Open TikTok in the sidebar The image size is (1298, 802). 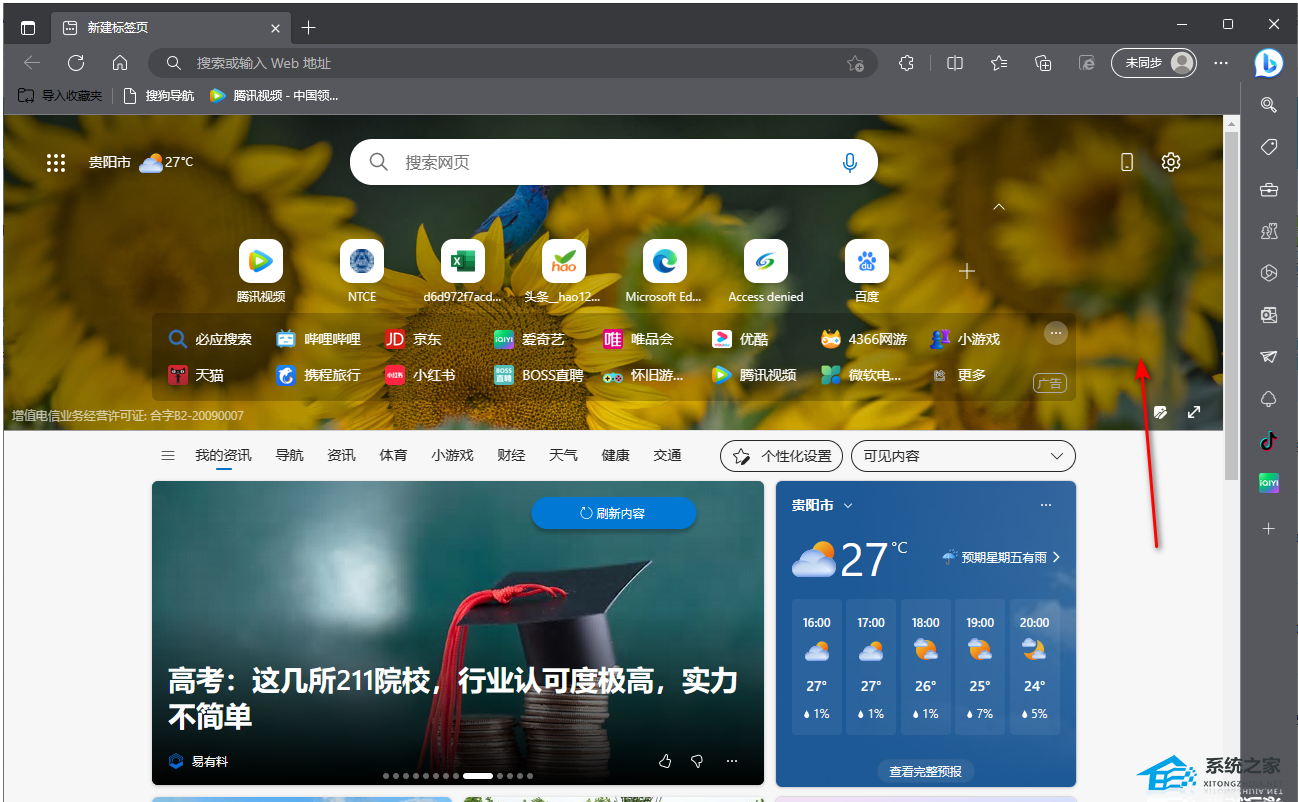[1269, 441]
